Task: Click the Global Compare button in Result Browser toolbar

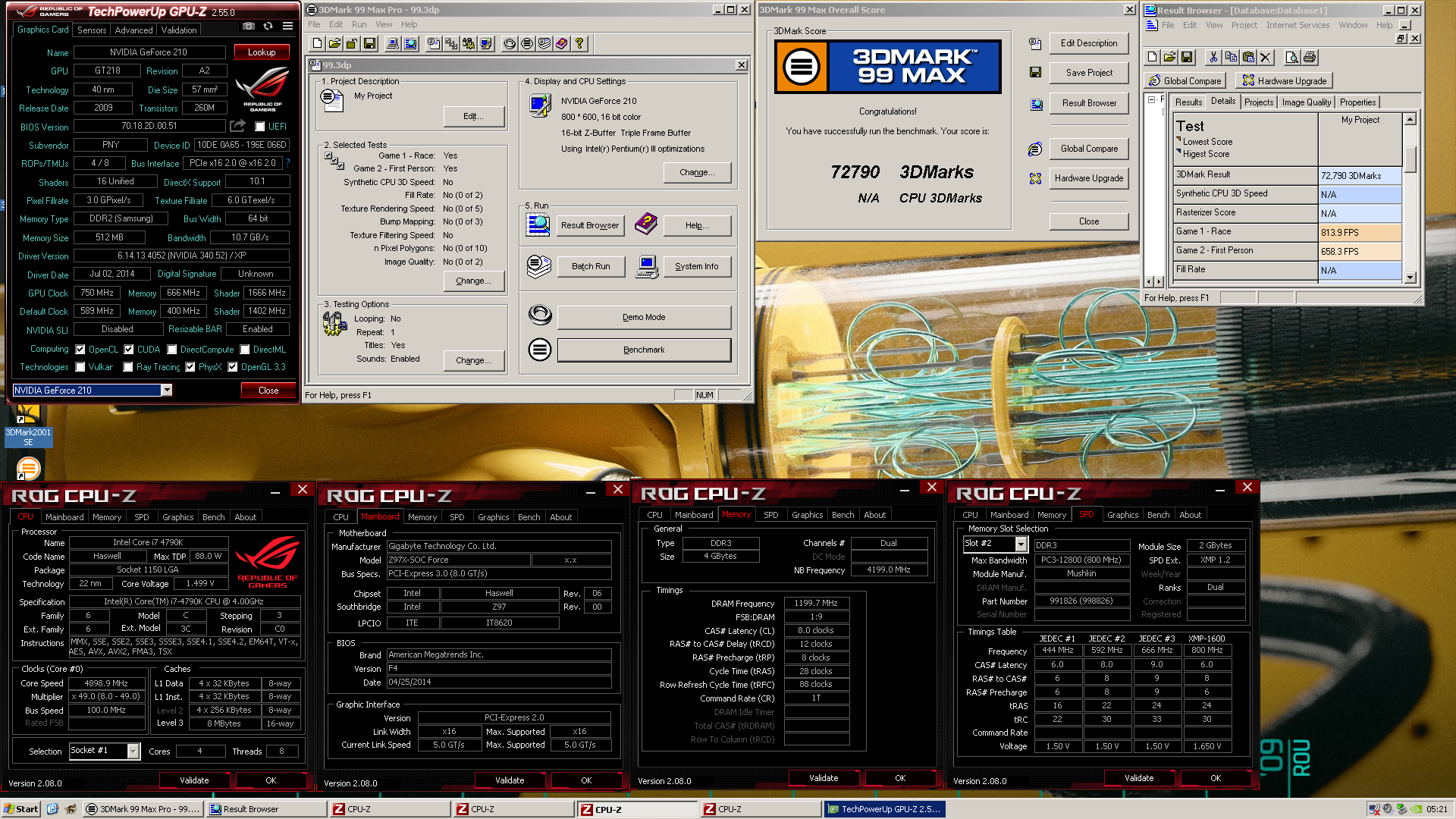Action: (x=1186, y=80)
